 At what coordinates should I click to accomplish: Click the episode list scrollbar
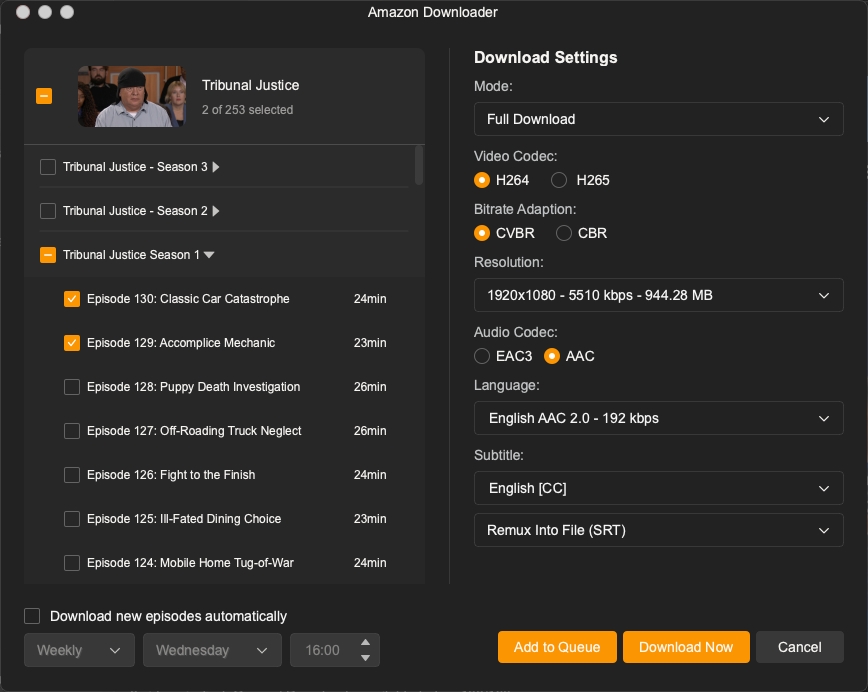419,165
